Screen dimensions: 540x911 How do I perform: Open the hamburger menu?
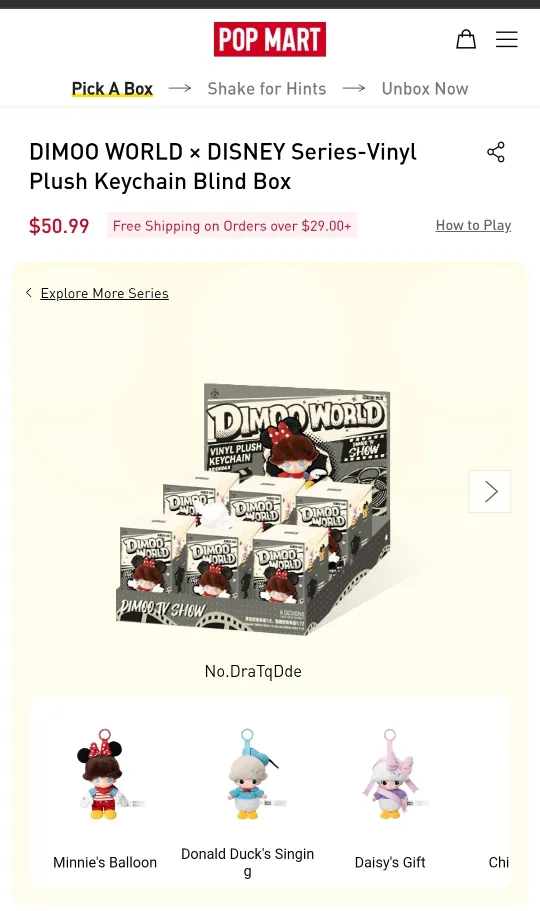click(506, 40)
